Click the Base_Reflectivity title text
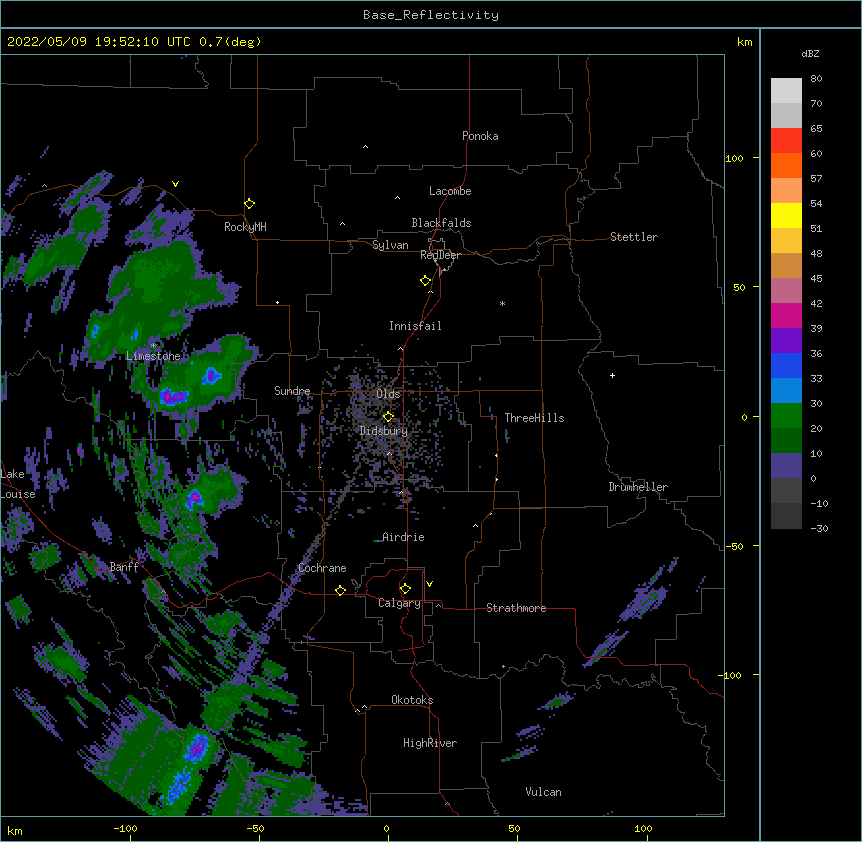The image size is (862, 842). pos(431,15)
